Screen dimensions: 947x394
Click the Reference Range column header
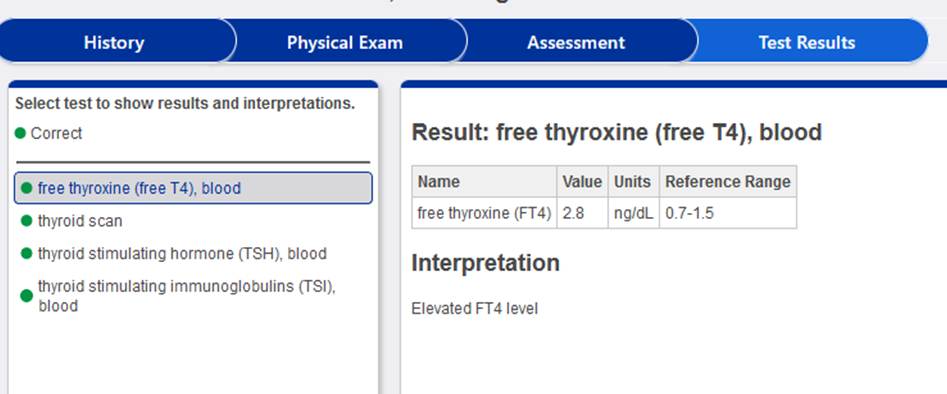coord(728,181)
